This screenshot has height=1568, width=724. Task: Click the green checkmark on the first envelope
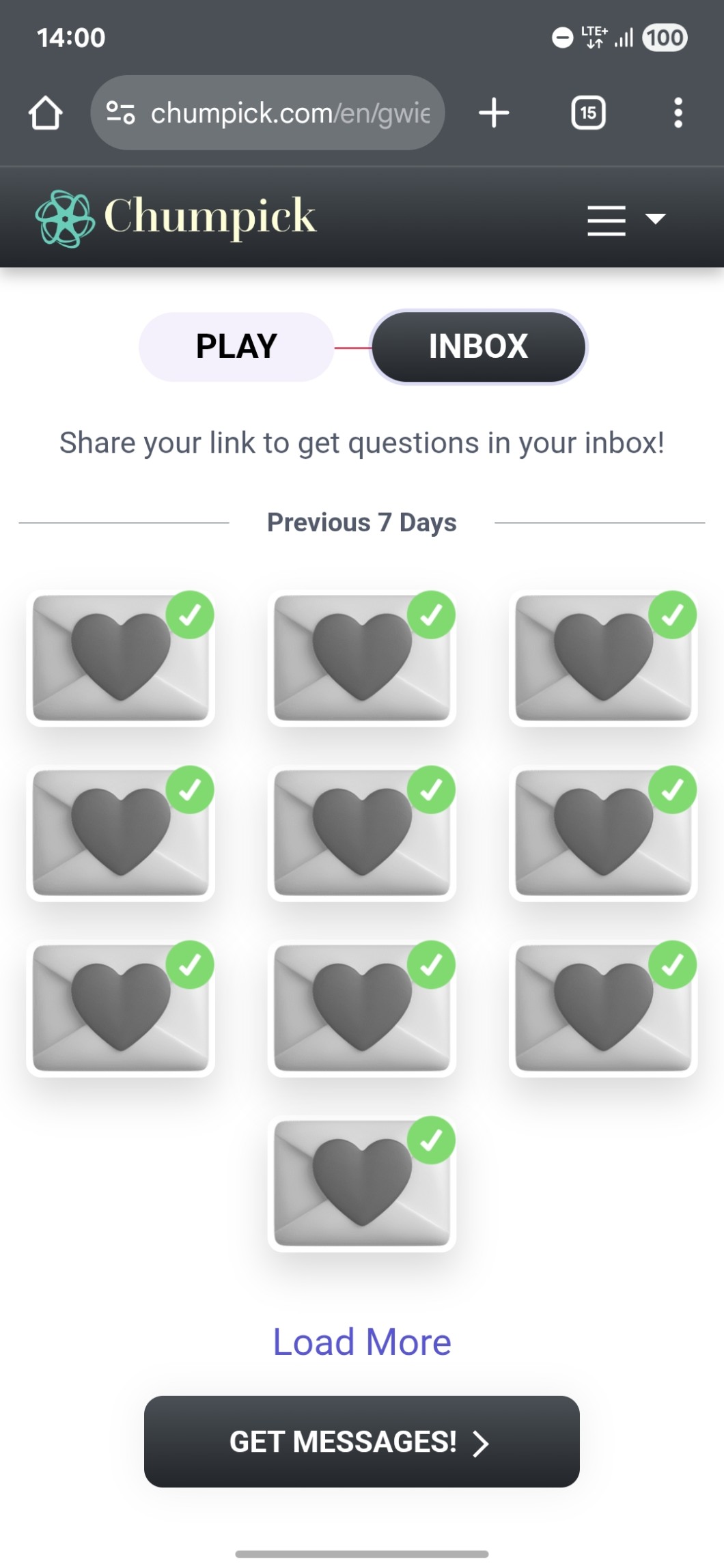point(190,615)
